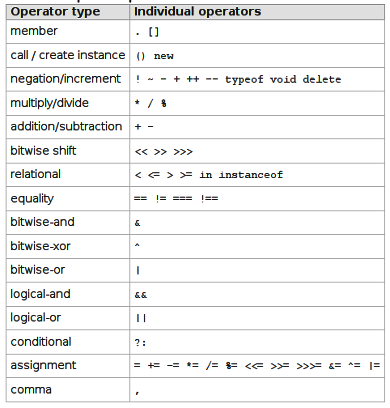Select the 'conditional' row label
Image resolution: width=390 pixels, height=408 pixels.
(x=41, y=342)
